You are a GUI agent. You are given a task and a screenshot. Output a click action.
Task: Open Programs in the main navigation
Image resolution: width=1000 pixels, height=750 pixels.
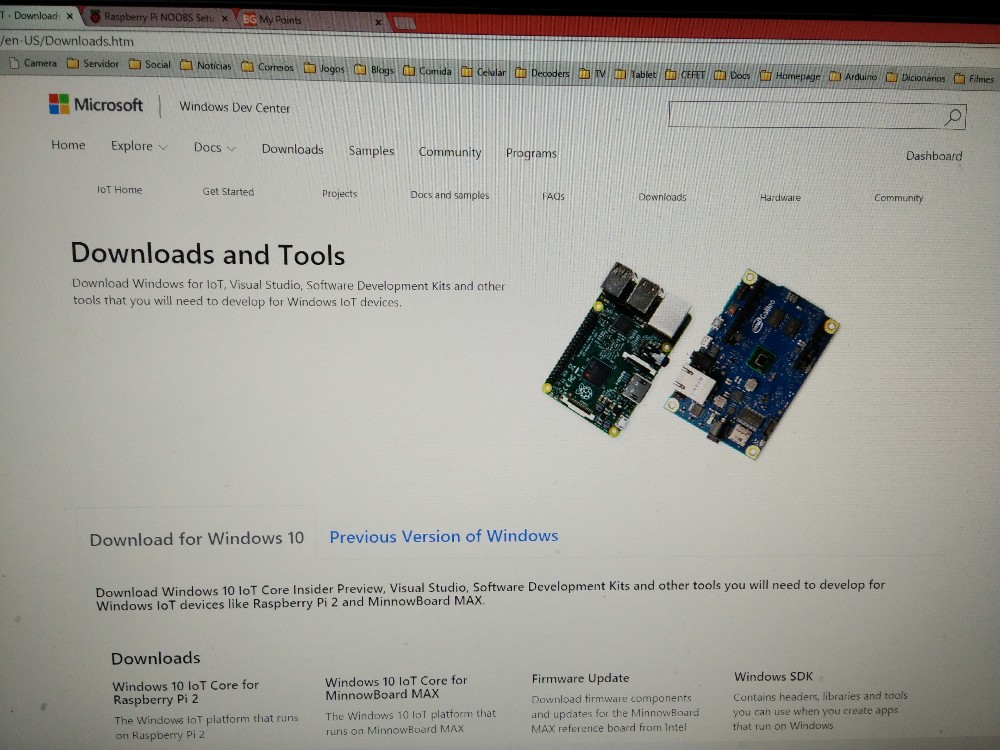click(531, 153)
